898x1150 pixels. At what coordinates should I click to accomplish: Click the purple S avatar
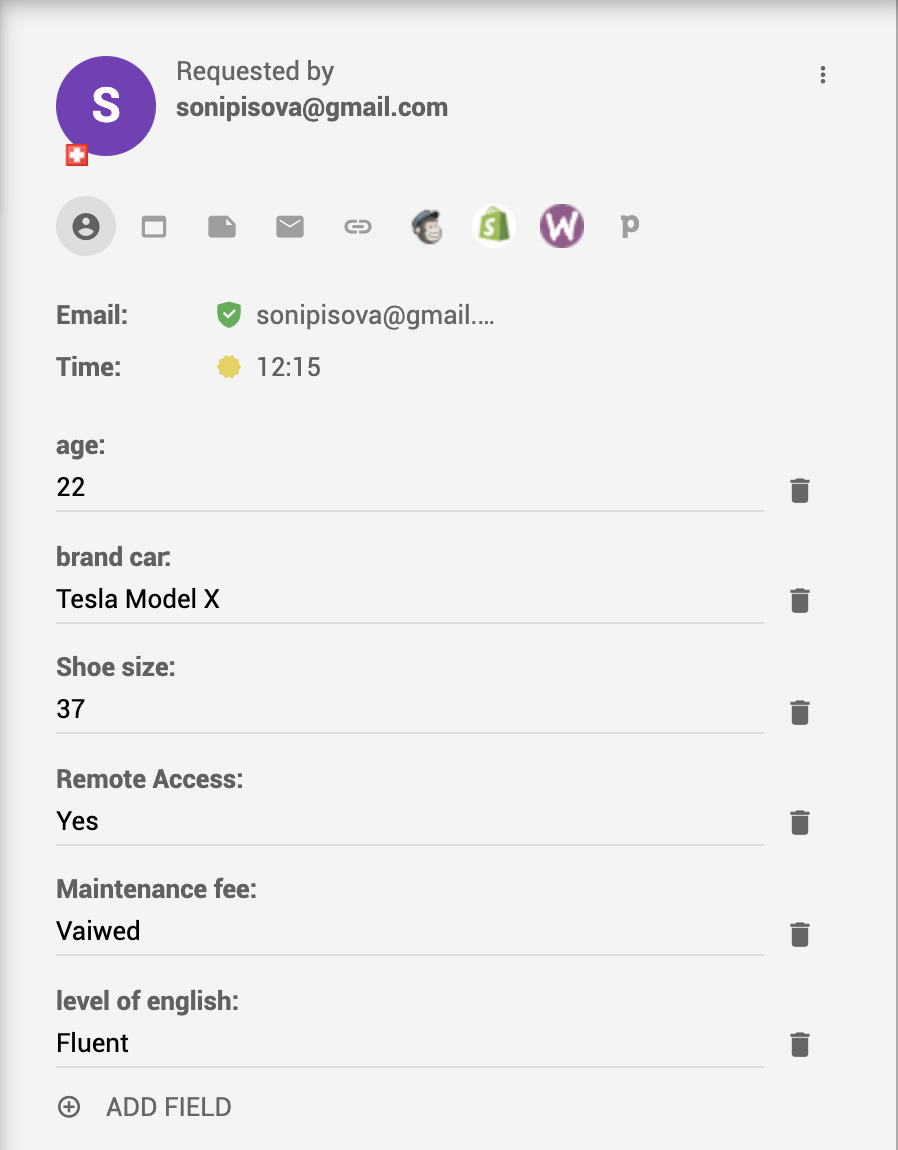106,106
